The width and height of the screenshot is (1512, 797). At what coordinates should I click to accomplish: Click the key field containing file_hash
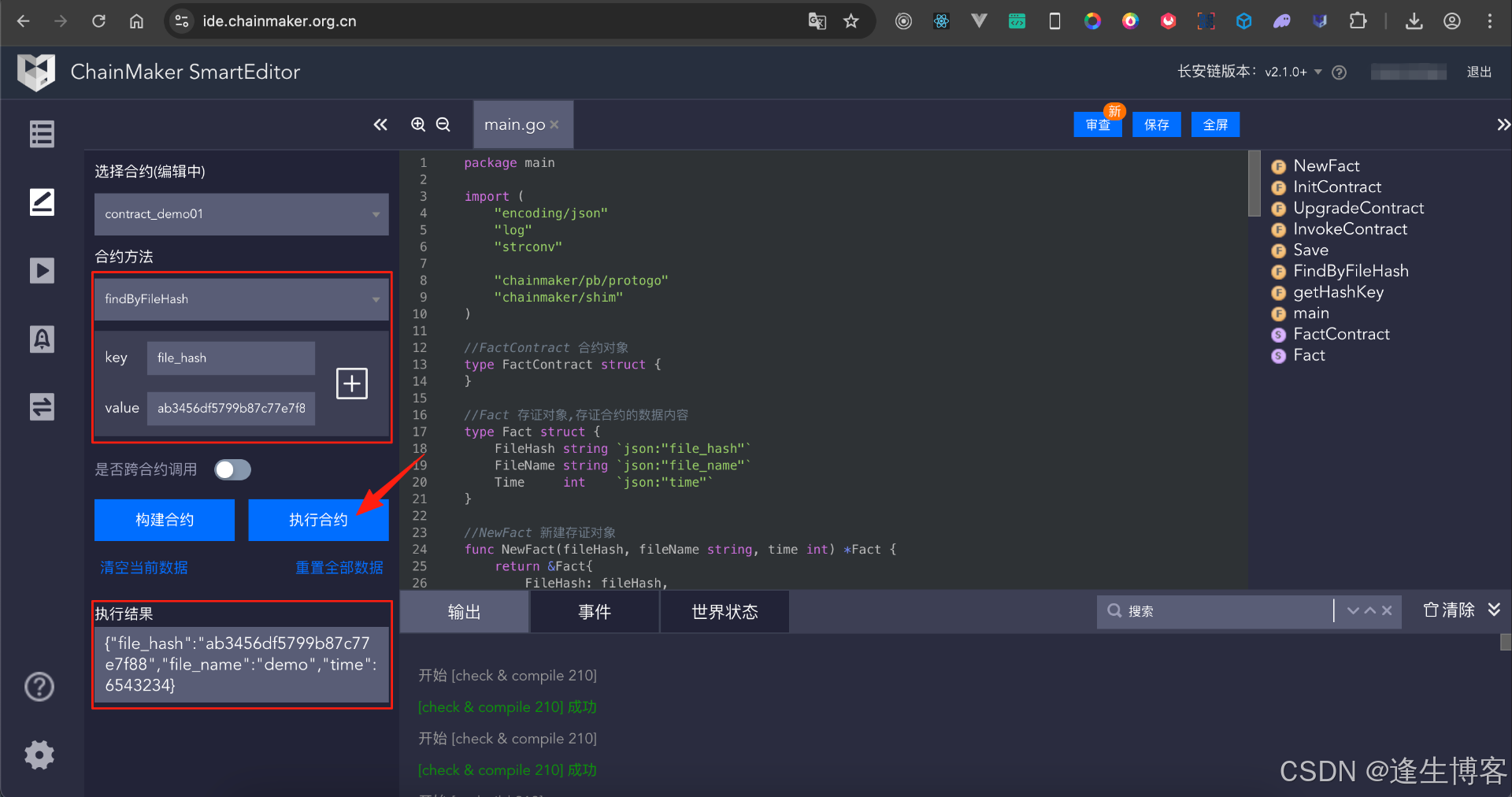tap(231, 358)
